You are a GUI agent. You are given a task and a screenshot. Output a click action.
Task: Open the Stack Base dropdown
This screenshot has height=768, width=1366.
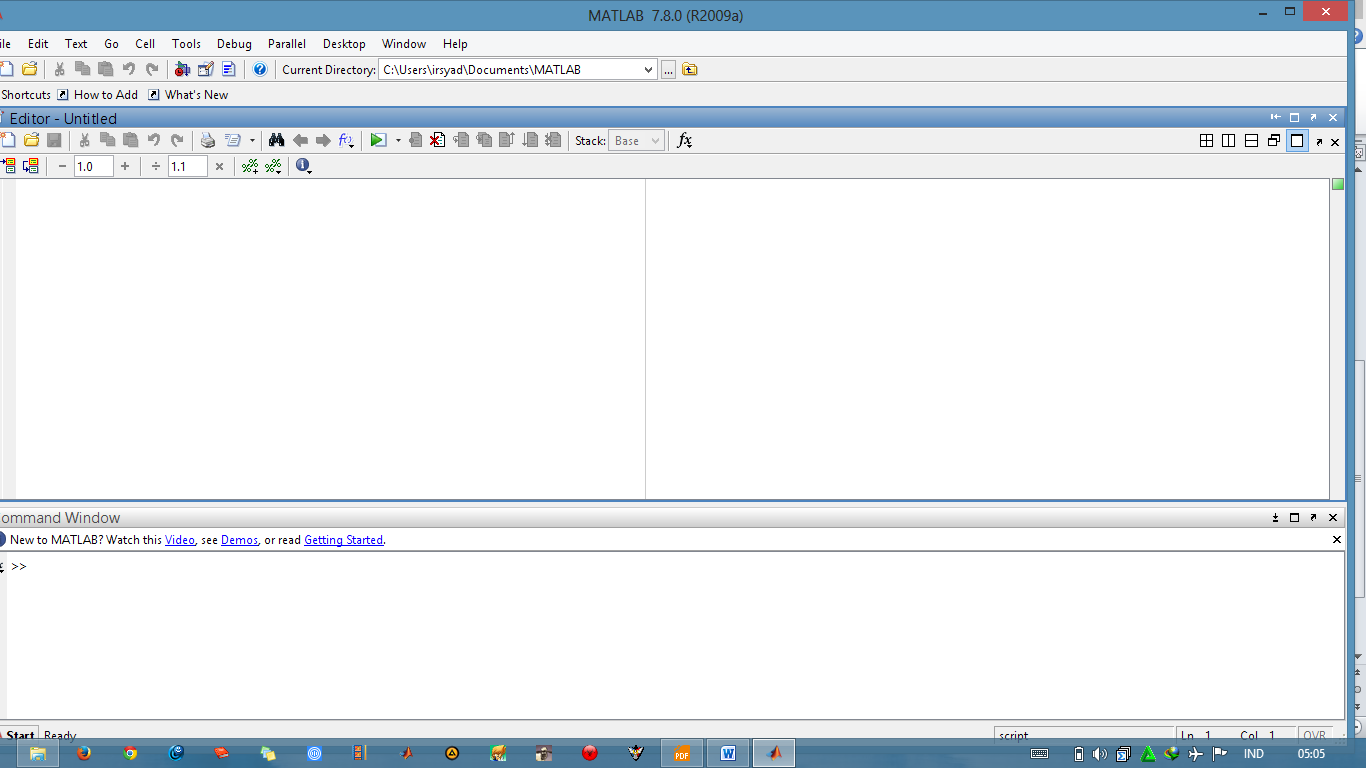[636, 141]
